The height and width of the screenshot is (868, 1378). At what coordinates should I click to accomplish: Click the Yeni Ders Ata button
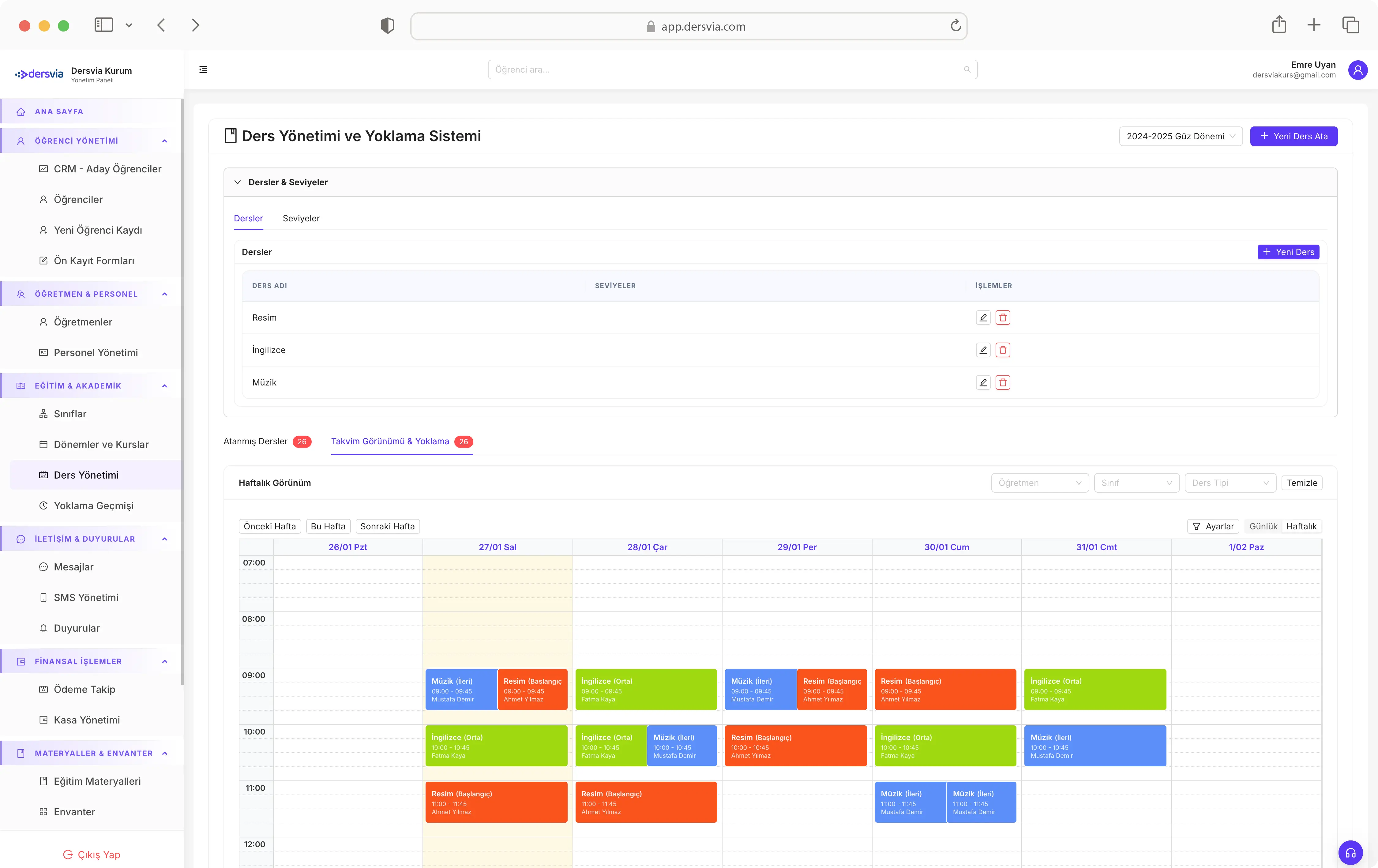click(x=1293, y=136)
